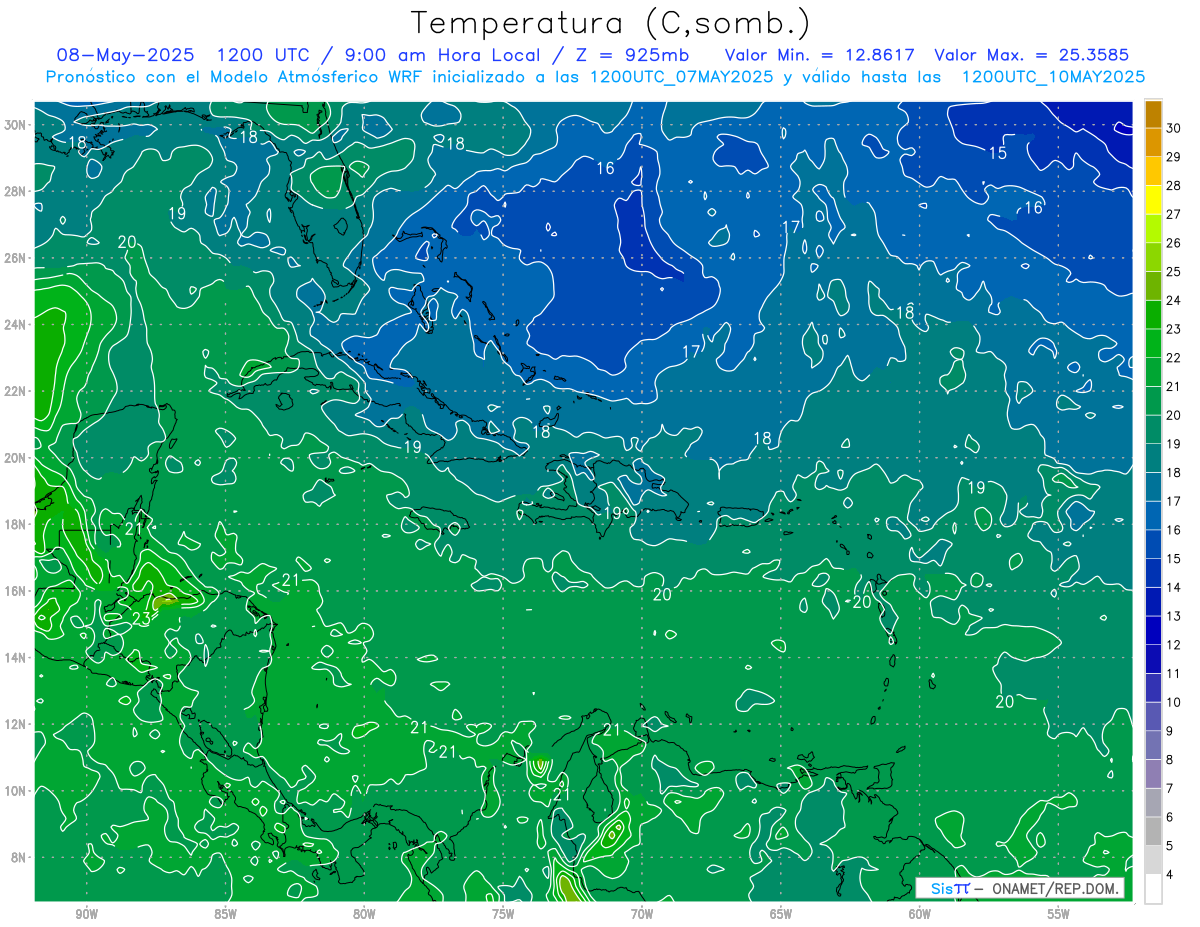Click the 'Temperatura (C,somb.)' chart title
The image size is (1200, 927).
[x=611, y=23]
